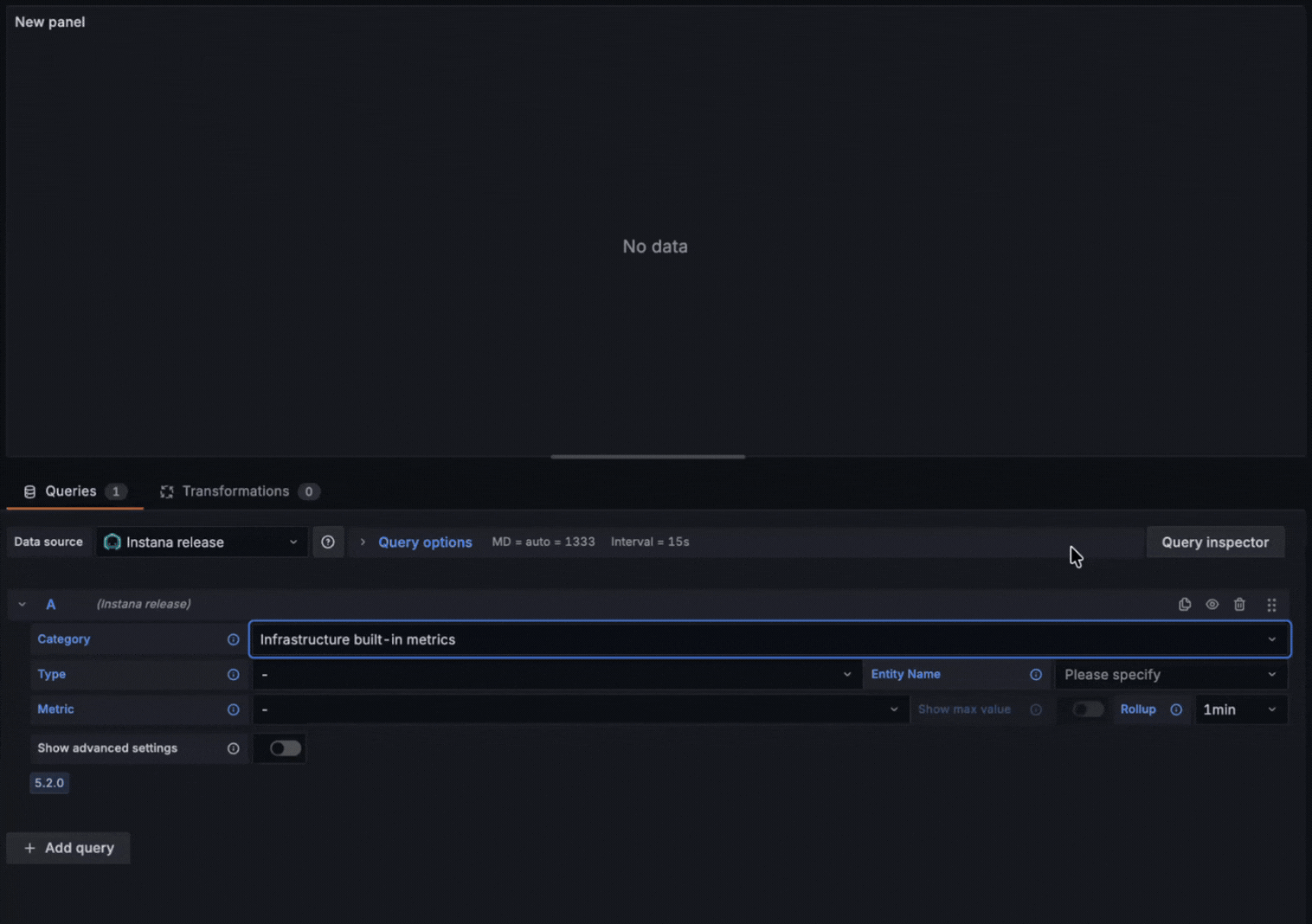The height and width of the screenshot is (924, 1312).
Task: Click the drag handle for query A
Action: (x=1271, y=605)
